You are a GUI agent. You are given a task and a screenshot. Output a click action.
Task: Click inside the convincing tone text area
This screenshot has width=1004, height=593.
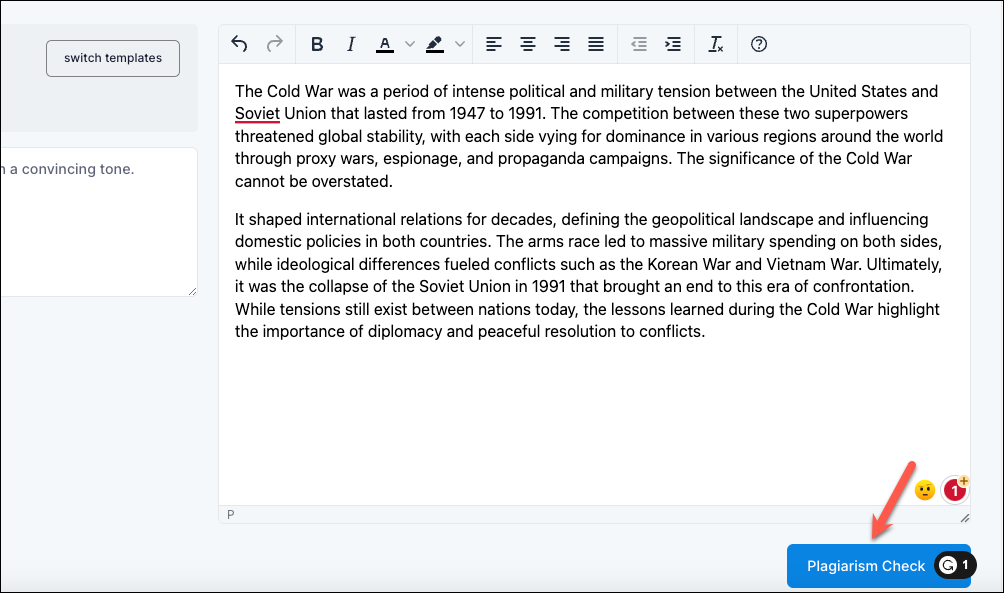point(99,222)
